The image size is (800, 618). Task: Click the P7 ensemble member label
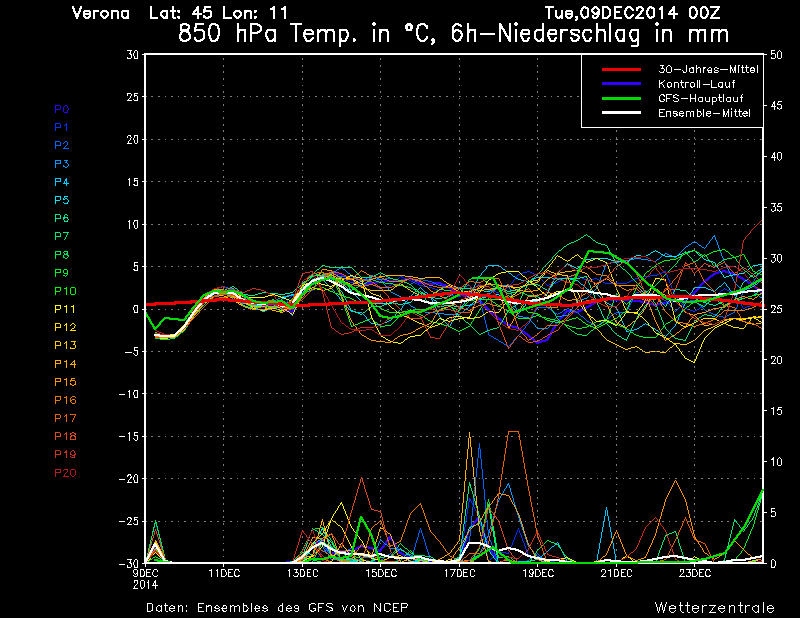(62, 236)
